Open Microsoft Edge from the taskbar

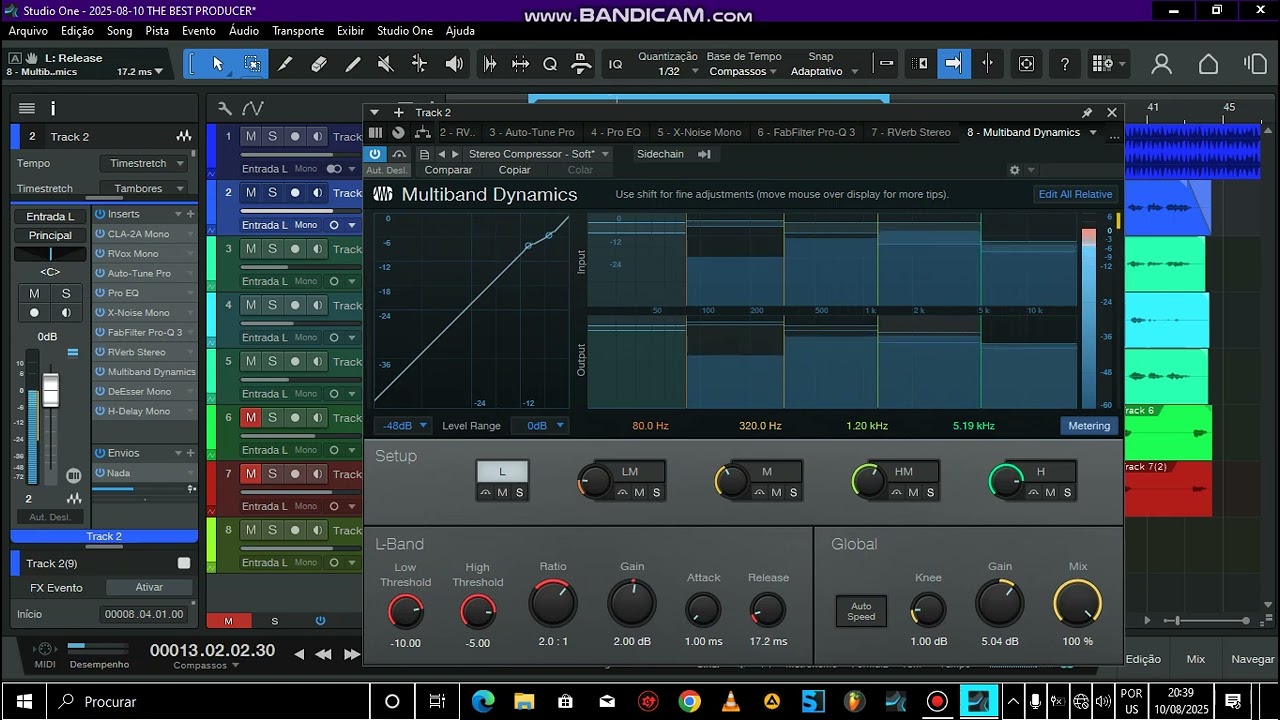[x=483, y=701]
